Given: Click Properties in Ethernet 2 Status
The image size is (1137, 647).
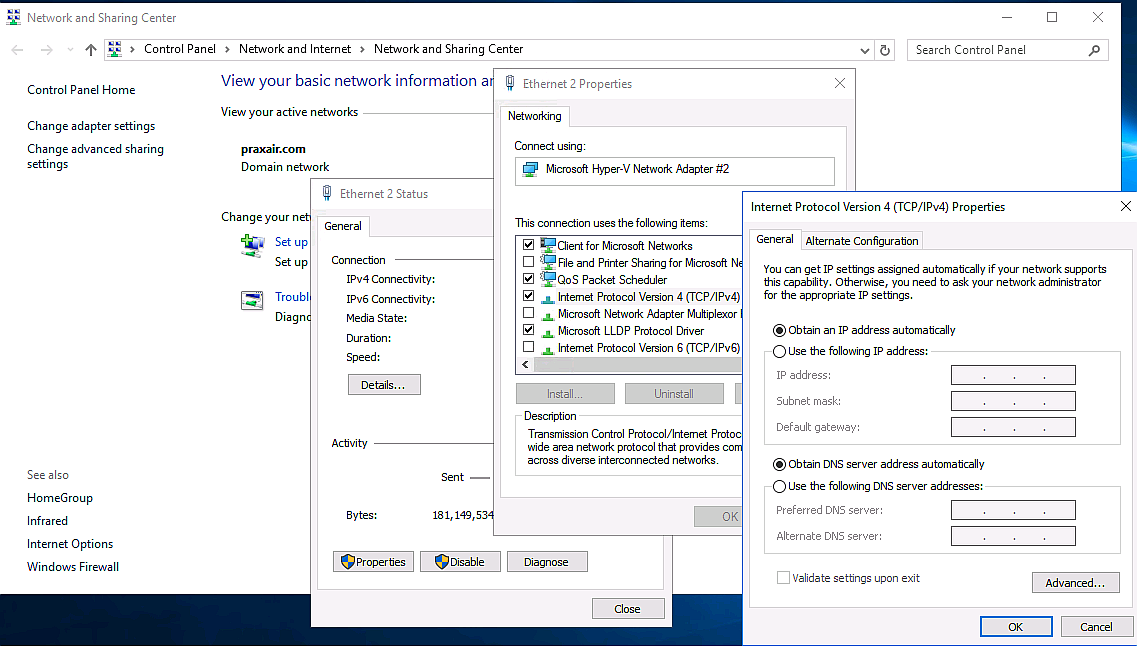Looking at the screenshot, I should click(x=373, y=562).
